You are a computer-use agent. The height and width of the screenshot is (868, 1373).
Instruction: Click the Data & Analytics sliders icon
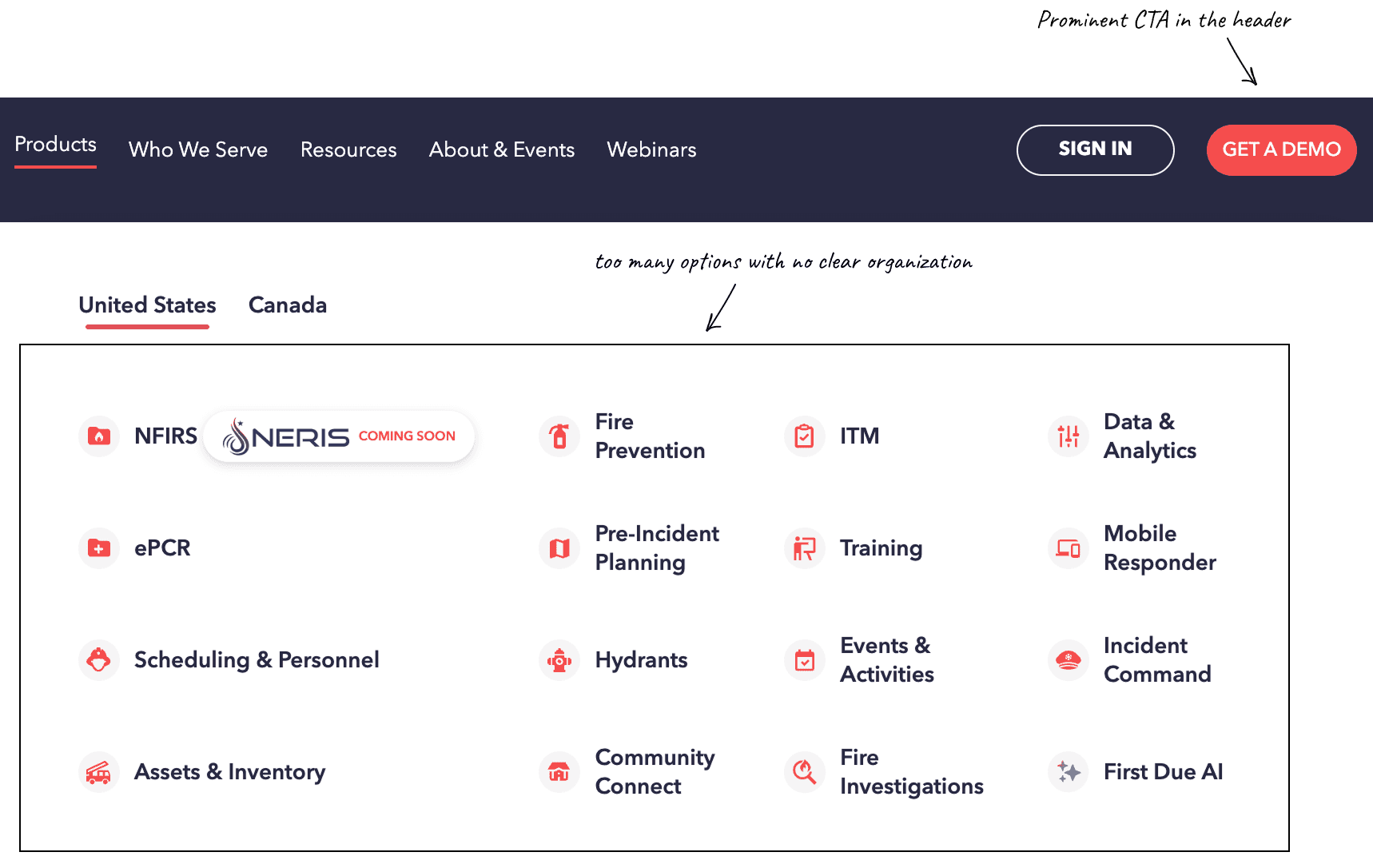click(1069, 436)
